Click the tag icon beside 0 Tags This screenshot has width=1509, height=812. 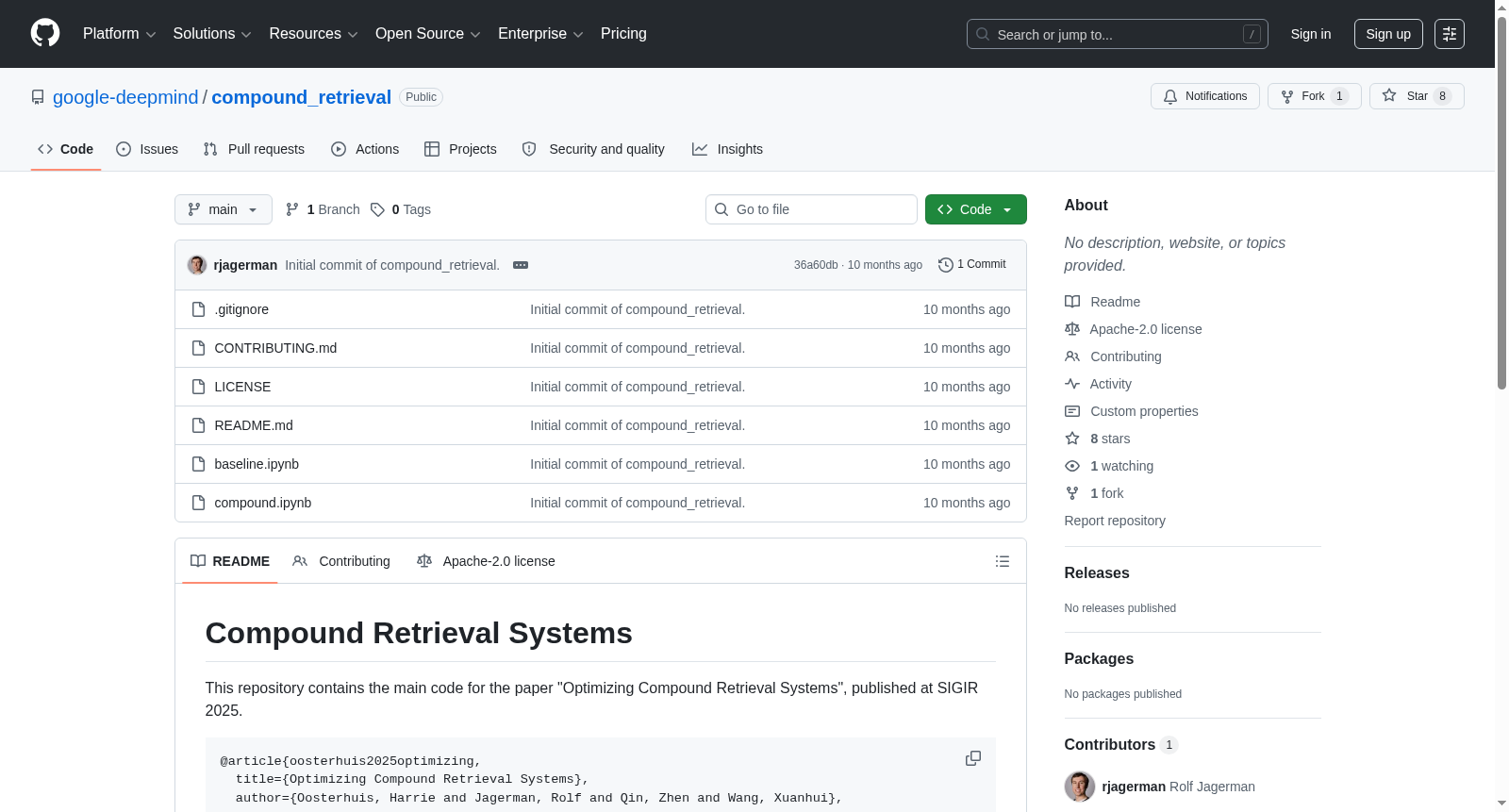[377, 209]
